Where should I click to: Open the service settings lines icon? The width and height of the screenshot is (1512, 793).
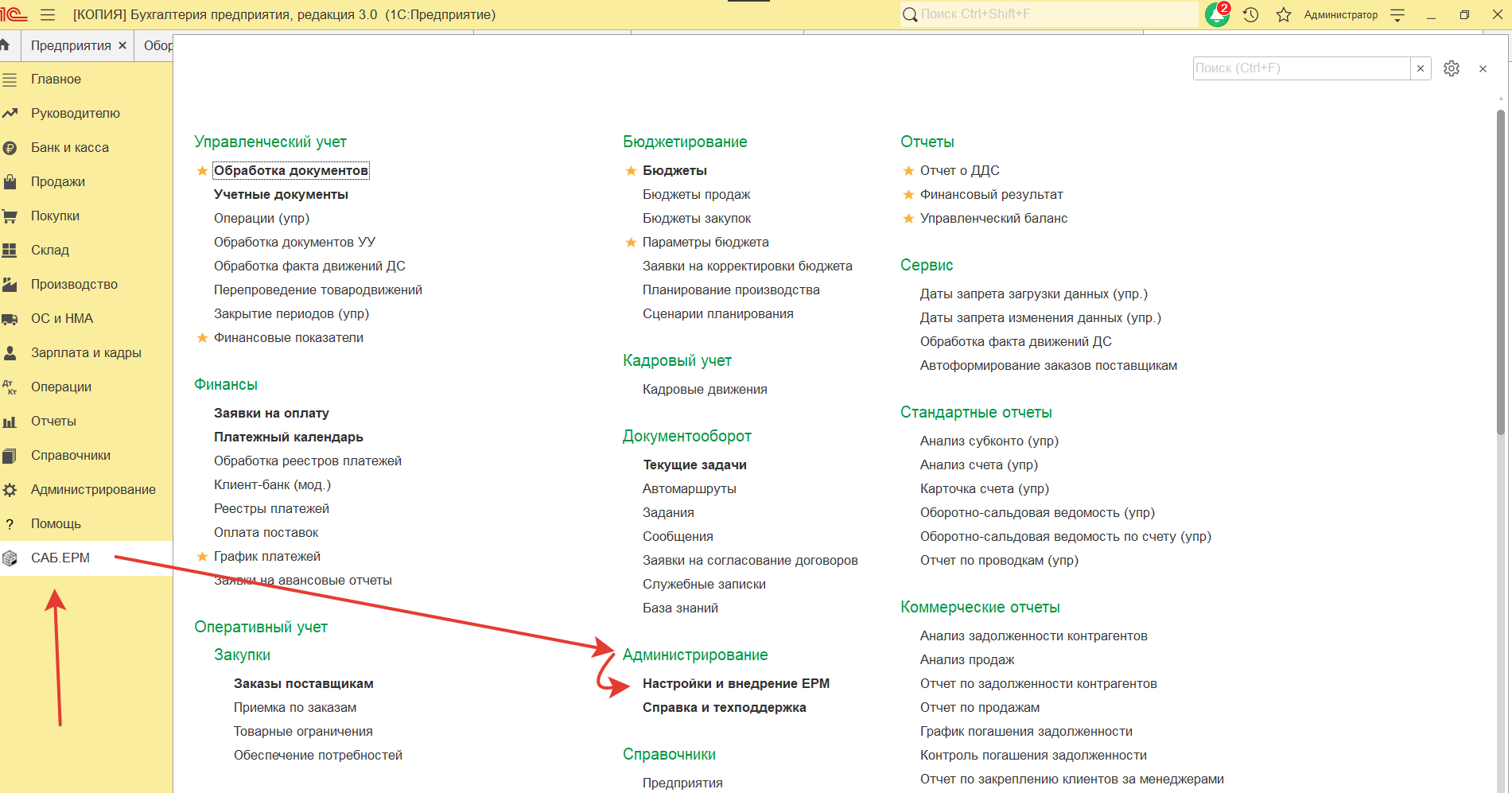point(1397,14)
